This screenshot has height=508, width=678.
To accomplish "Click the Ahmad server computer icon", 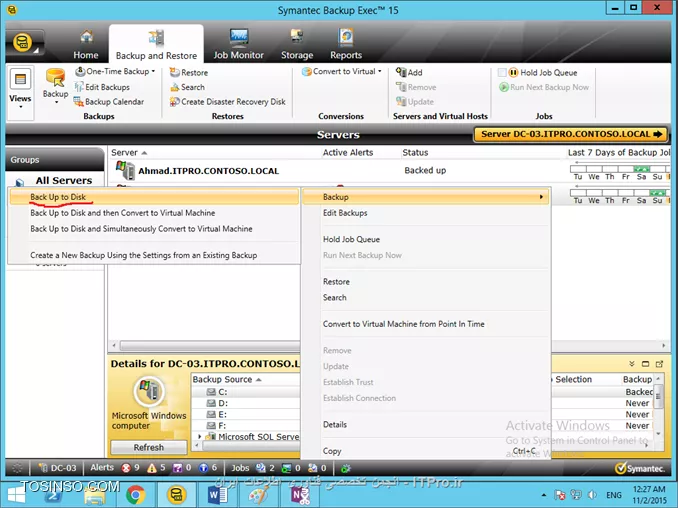I will click(x=125, y=170).
